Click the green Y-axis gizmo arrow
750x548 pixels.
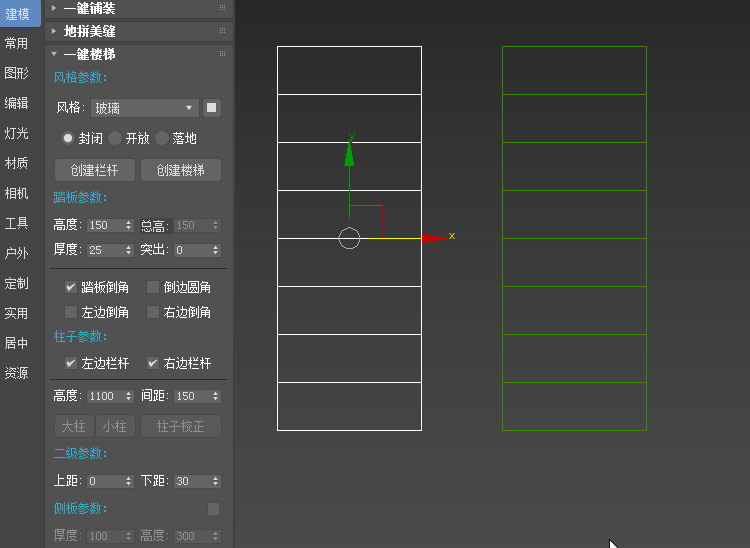point(349,154)
